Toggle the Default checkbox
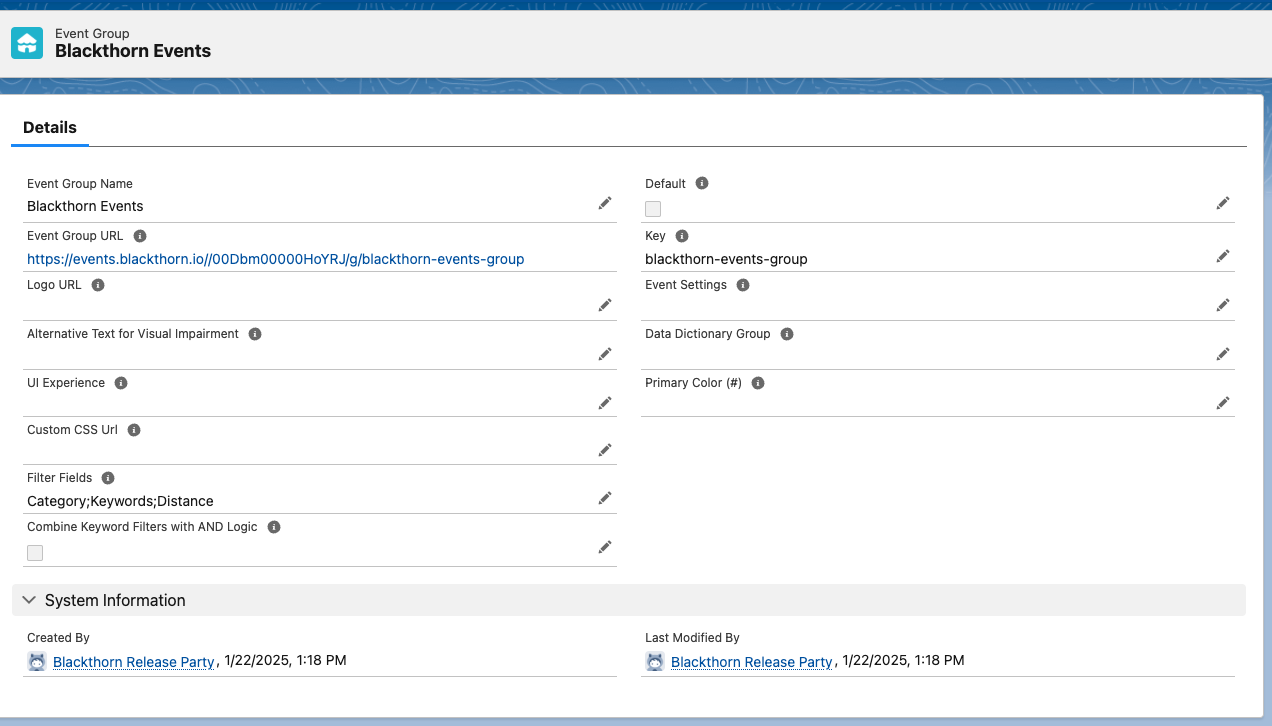This screenshot has width=1272, height=726. pyautogui.click(x=653, y=209)
